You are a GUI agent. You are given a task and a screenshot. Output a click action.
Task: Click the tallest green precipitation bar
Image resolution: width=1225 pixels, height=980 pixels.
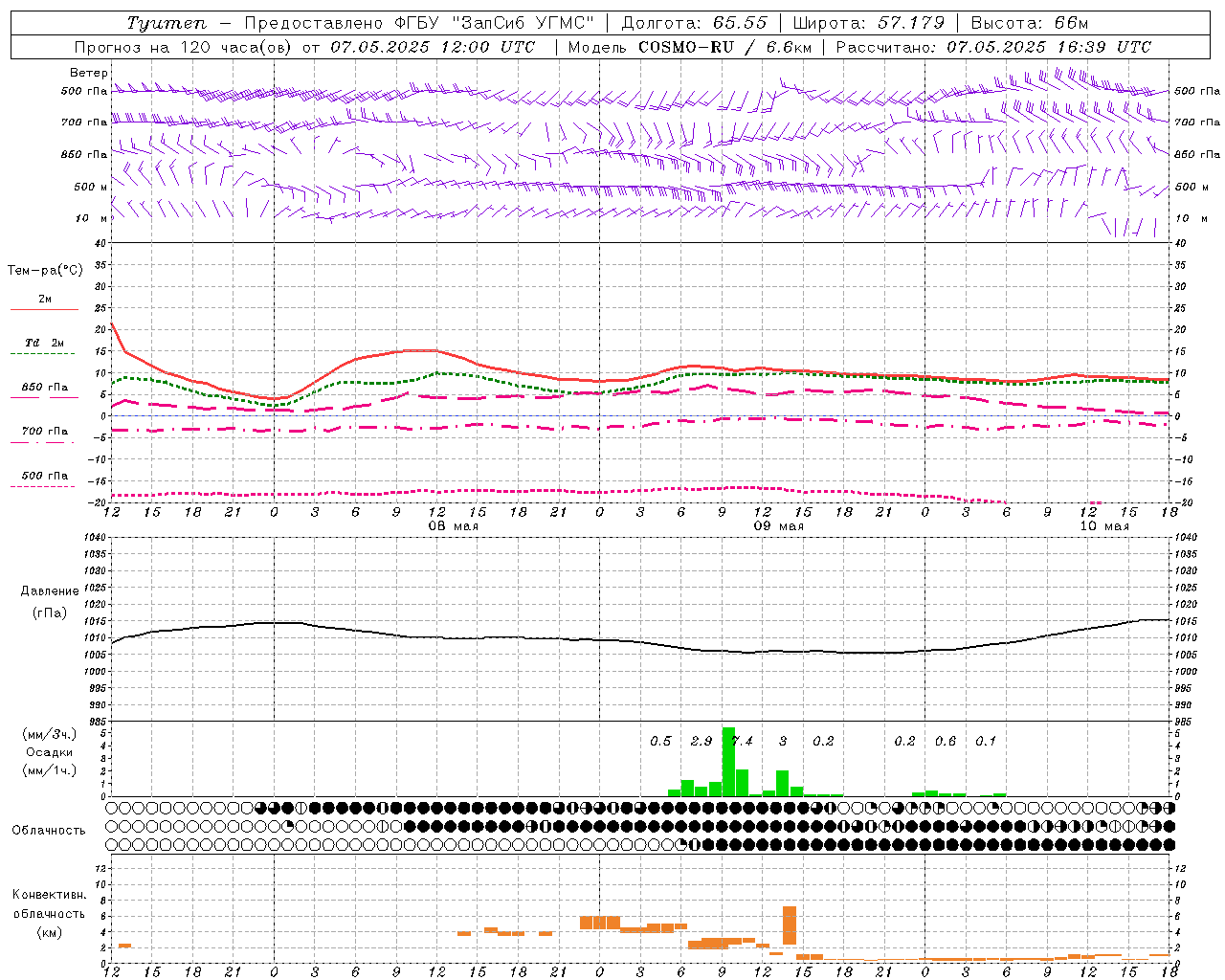(x=728, y=762)
